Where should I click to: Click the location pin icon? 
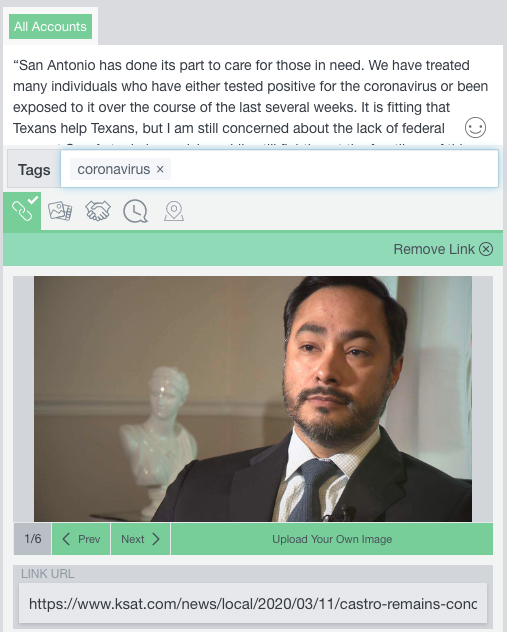(174, 211)
